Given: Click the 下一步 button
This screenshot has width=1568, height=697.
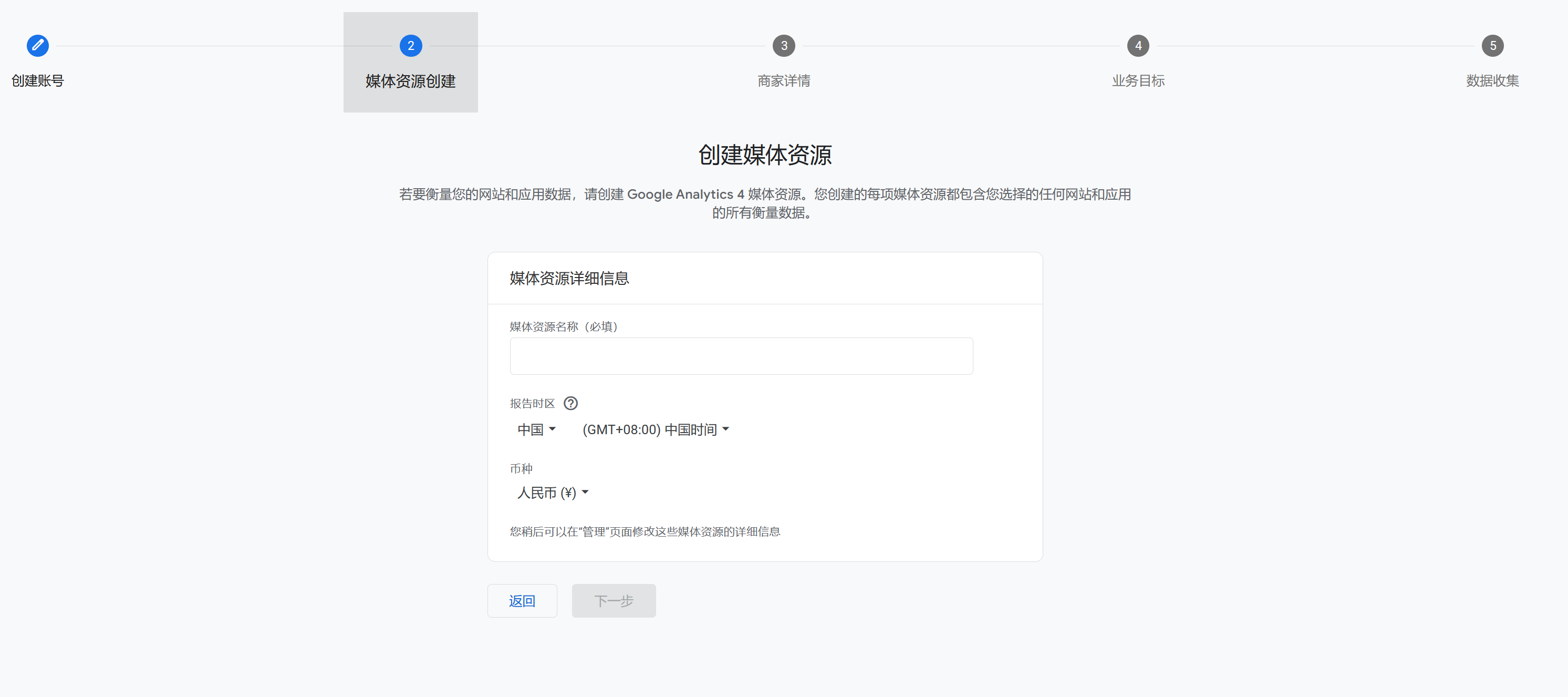Looking at the screenshot, I should (x=614, y=601).
